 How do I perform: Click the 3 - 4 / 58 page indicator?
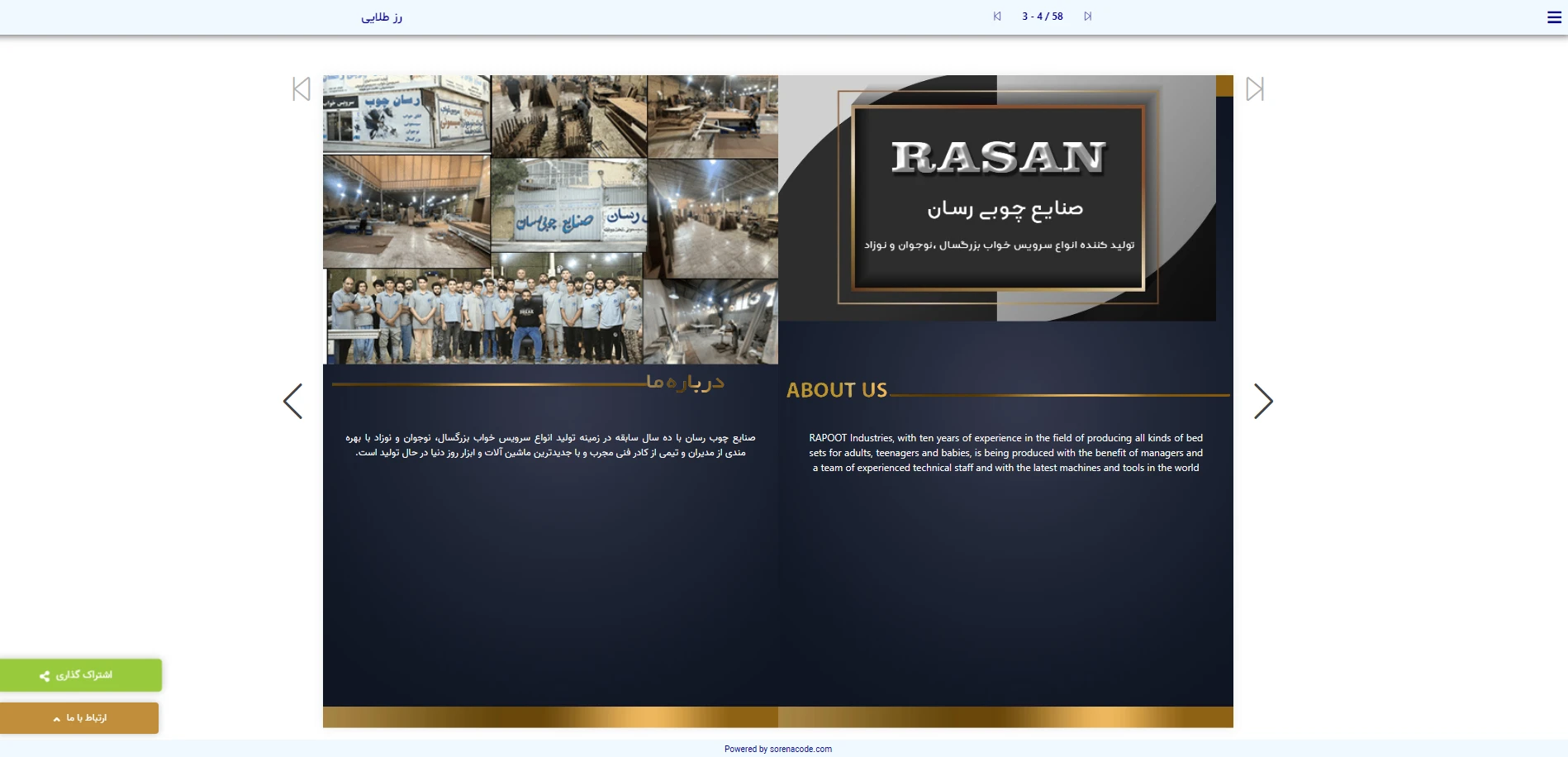(1042, 17)
